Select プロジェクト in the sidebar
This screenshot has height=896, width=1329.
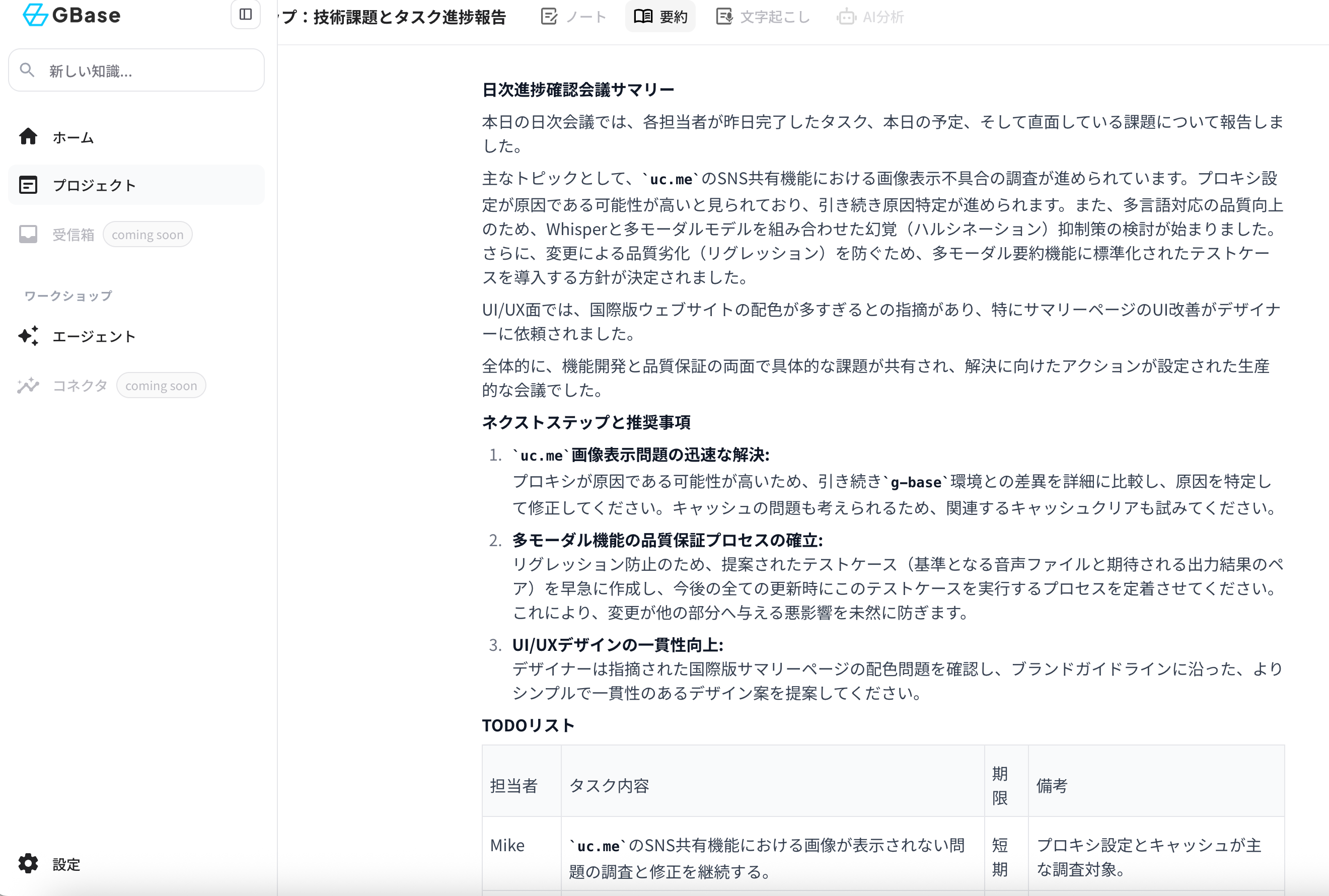(95, 185)
